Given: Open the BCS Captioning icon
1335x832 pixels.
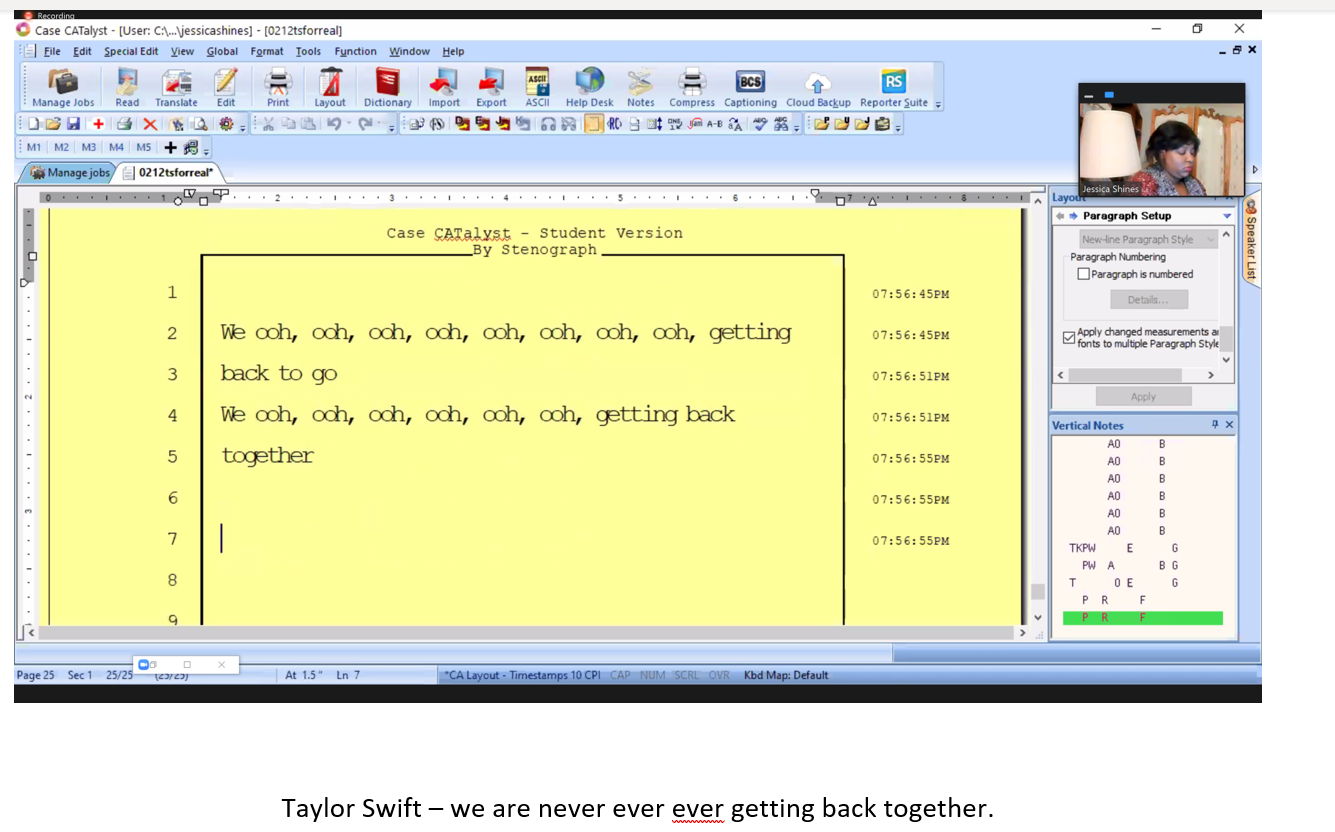Looking at the screenshot, I should [750, 88].
